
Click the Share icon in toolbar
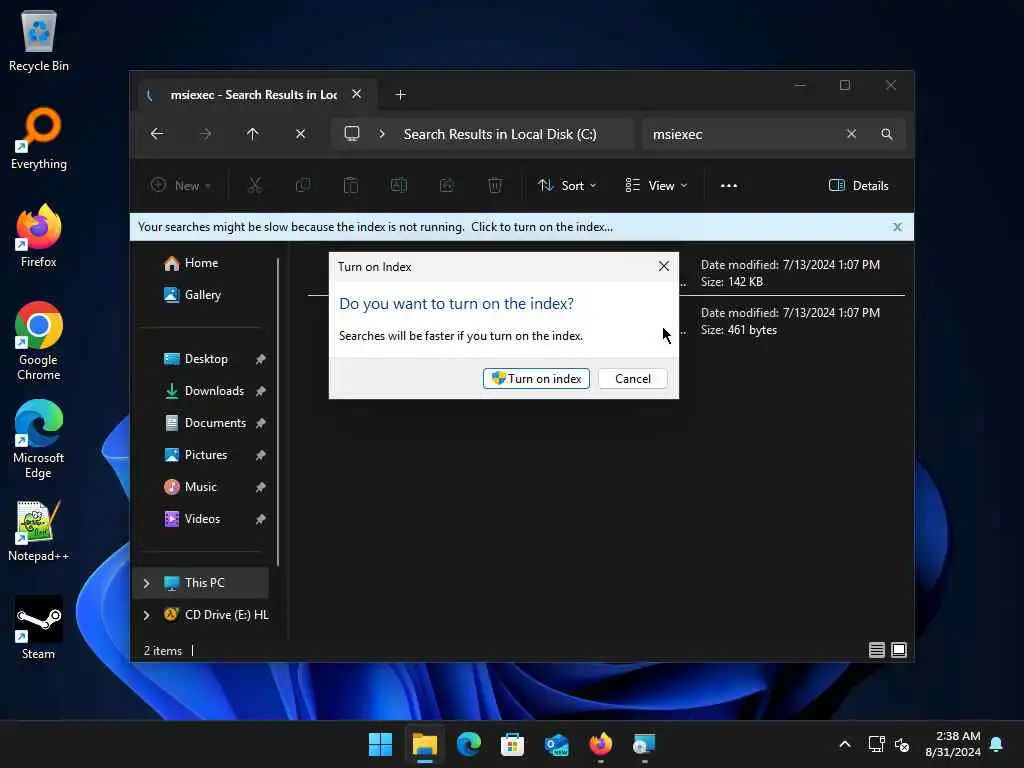pos(447,185)
